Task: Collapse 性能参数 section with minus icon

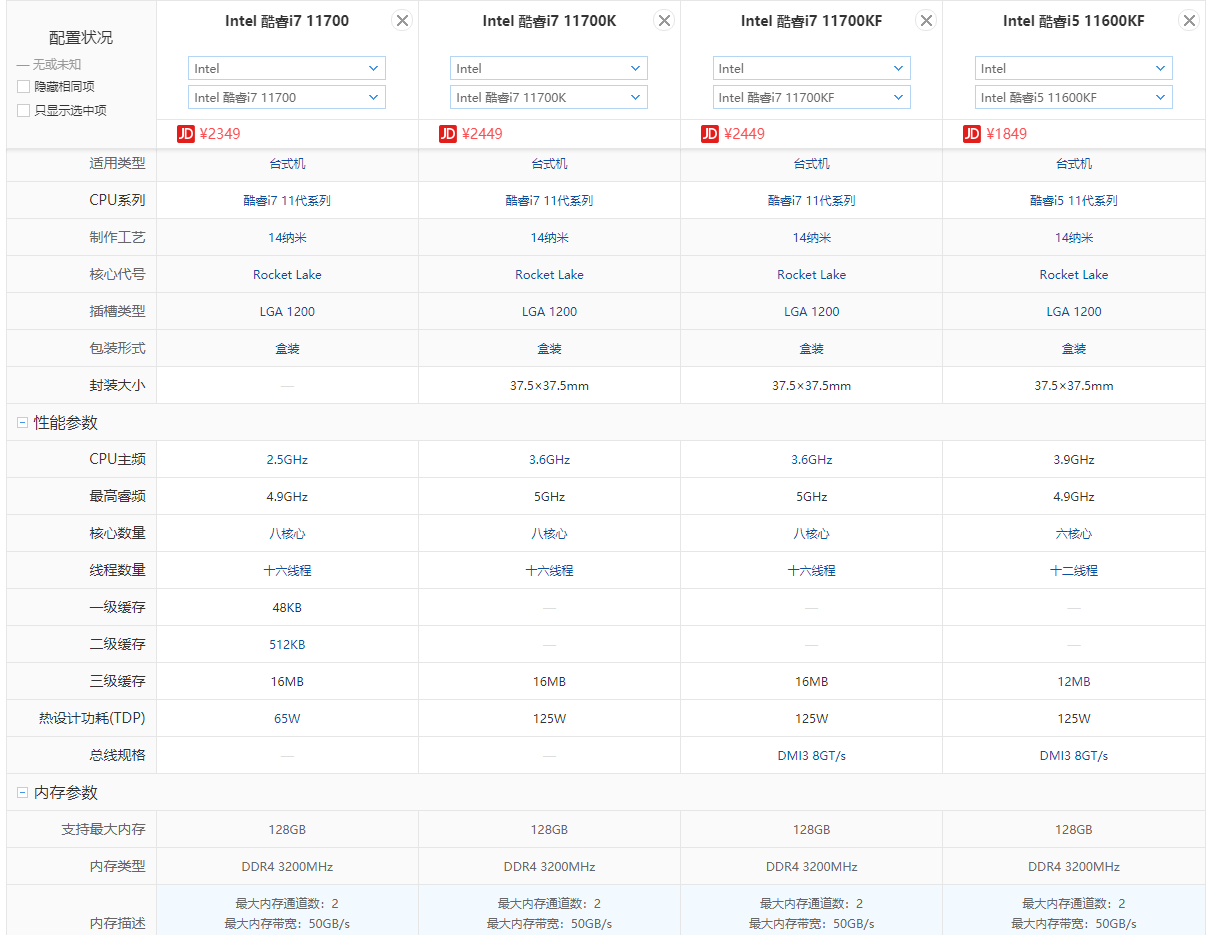Action: [22, 423]
